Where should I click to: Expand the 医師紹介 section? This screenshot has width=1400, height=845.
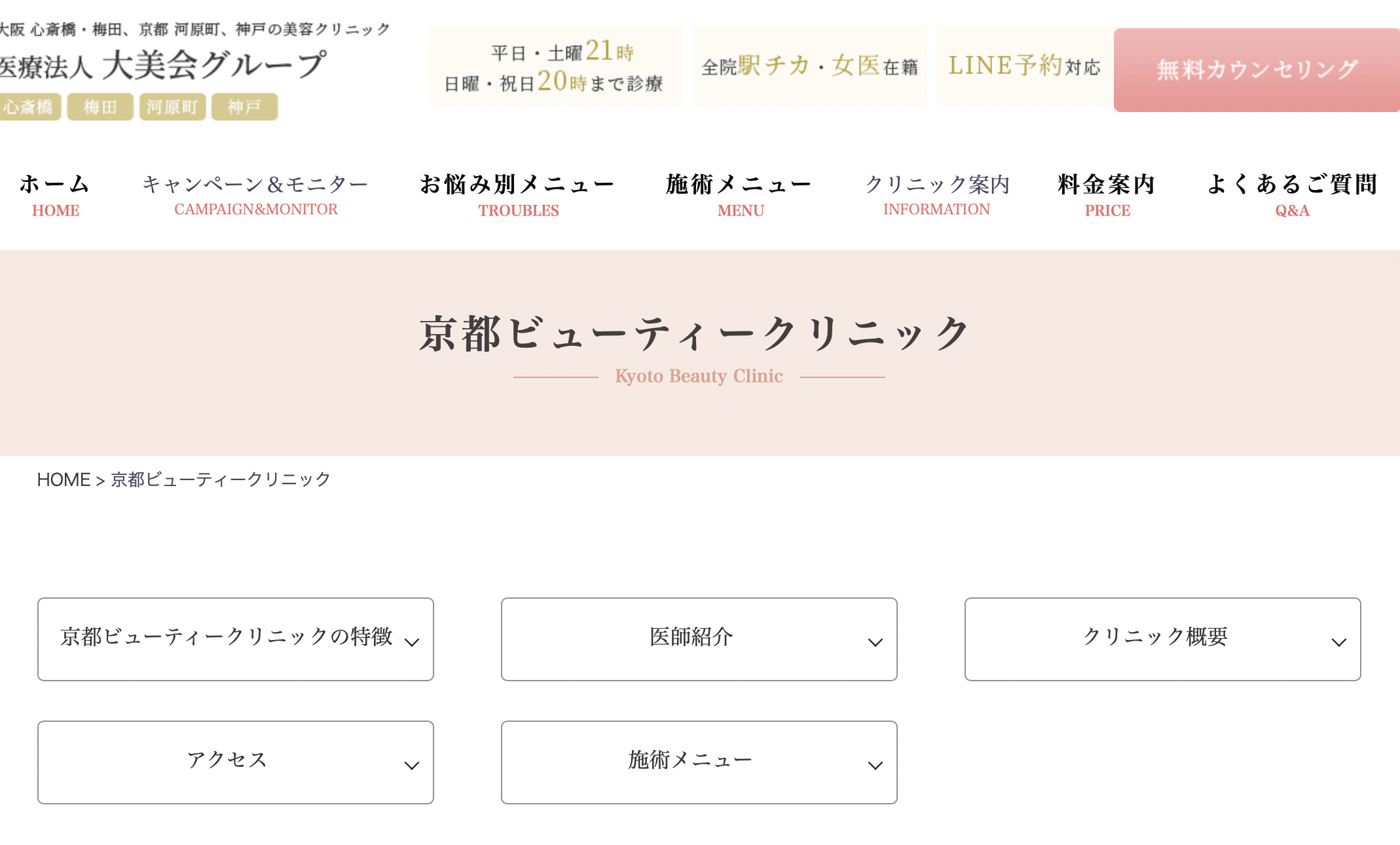[x=699, y=639]
